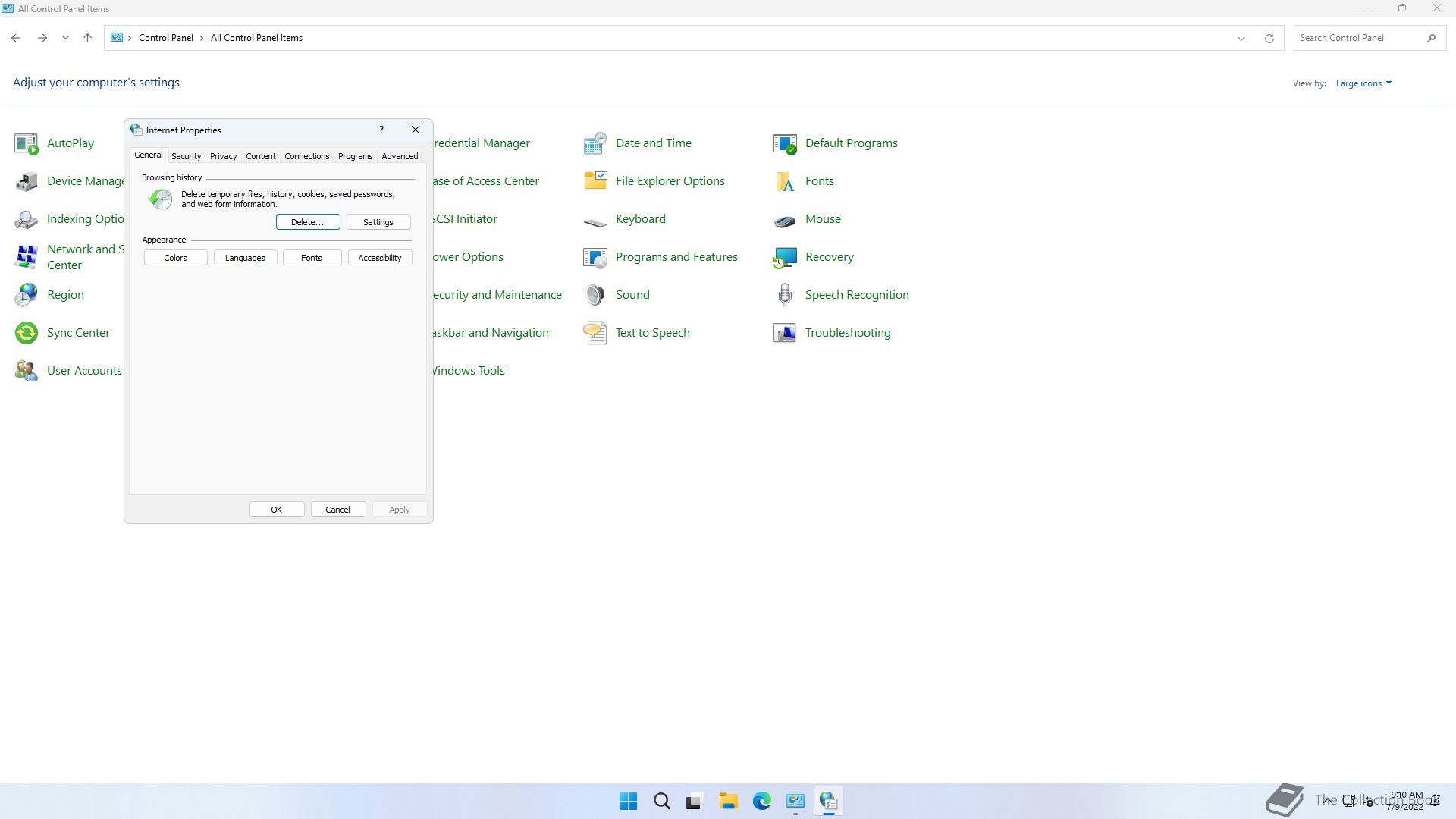Click the Task View taskbar icon
The height and width of the screenshot is (819, 1456).
click(x=695, y=801)
